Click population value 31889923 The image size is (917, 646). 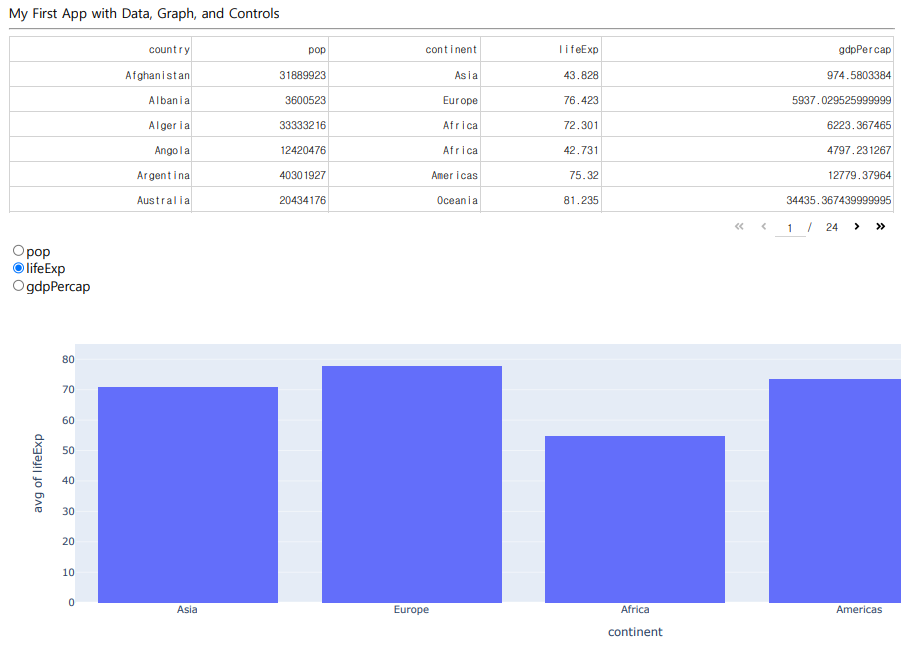(x=260, y=75)
